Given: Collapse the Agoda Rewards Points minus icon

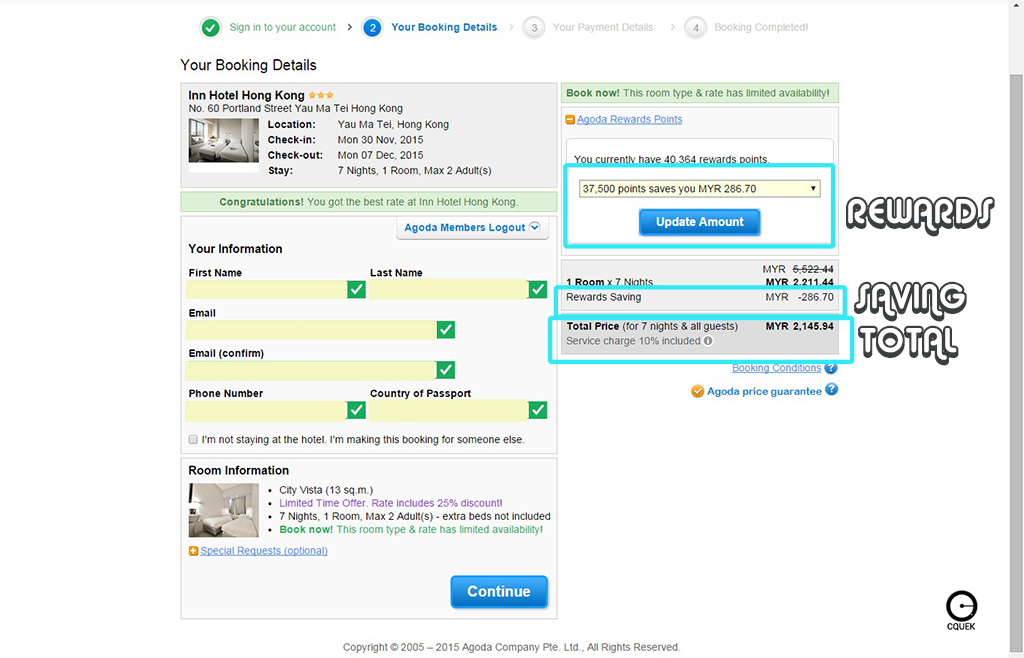Looking at the screenshot, I should [x=570, y=119].
